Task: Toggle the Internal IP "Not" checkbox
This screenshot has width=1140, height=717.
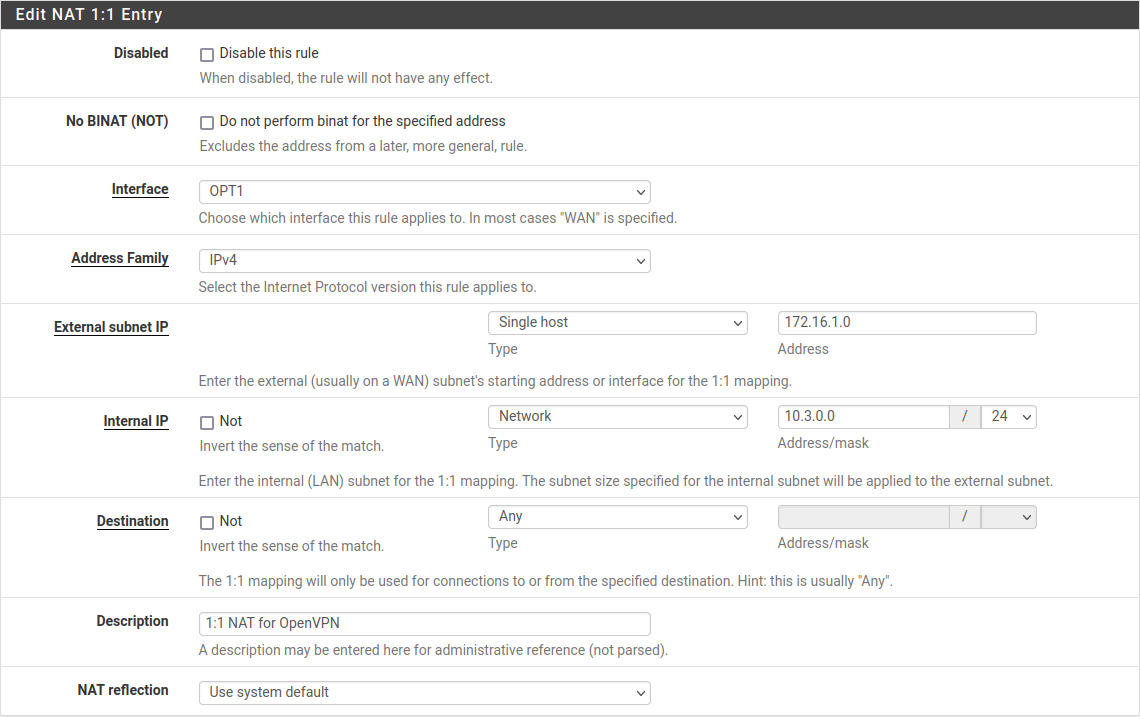Action: tap(207, 422)
